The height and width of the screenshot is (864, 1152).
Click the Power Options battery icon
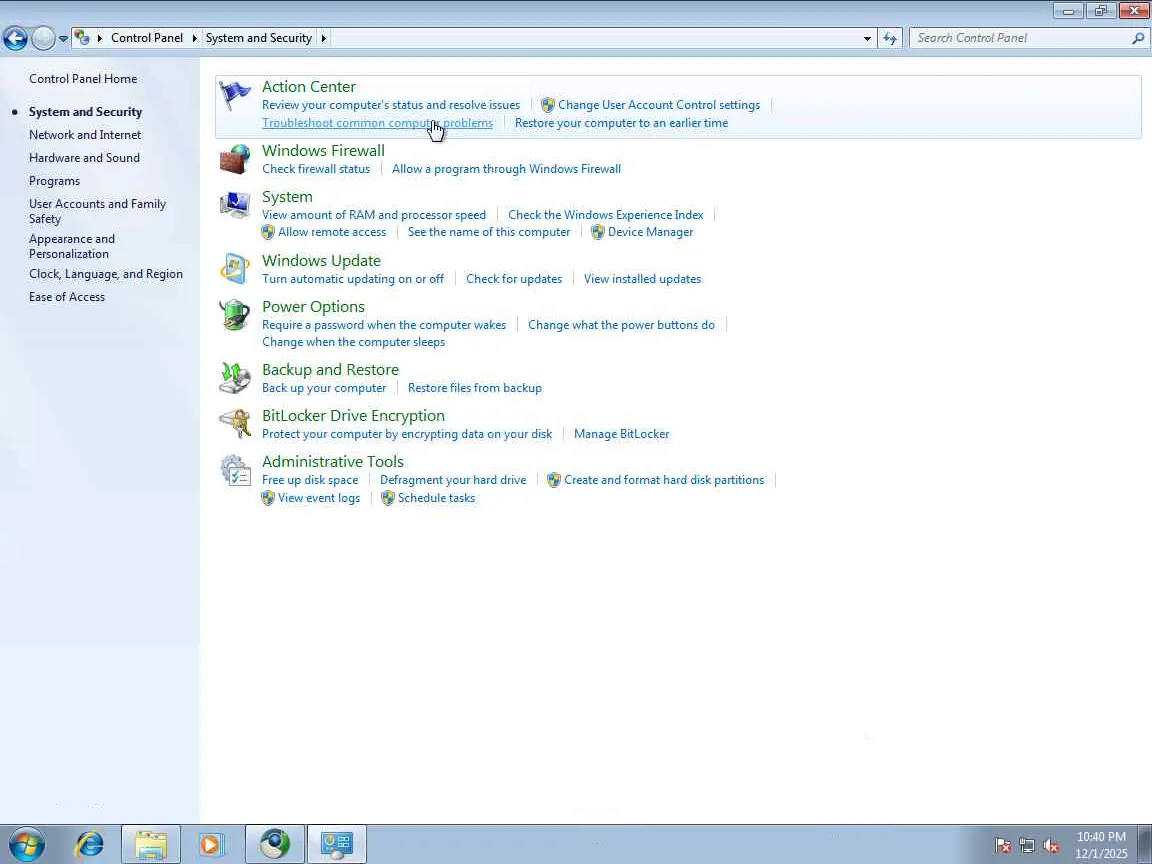(x=235, y=315)
